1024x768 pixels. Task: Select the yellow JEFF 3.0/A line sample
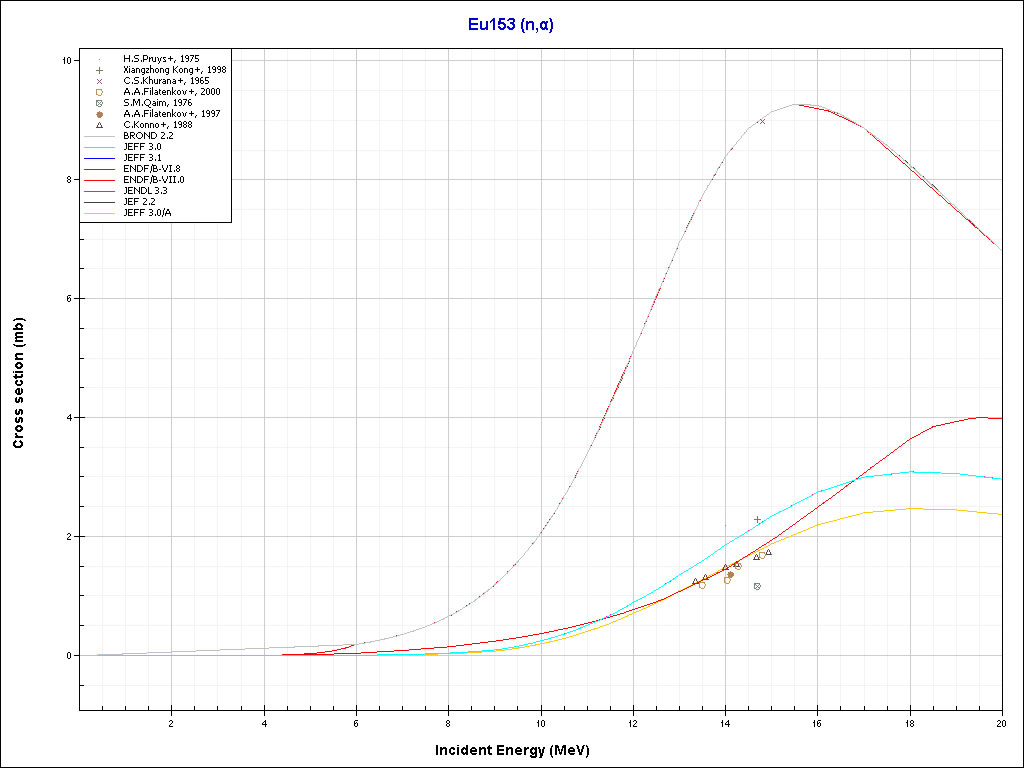pos(100,213)
